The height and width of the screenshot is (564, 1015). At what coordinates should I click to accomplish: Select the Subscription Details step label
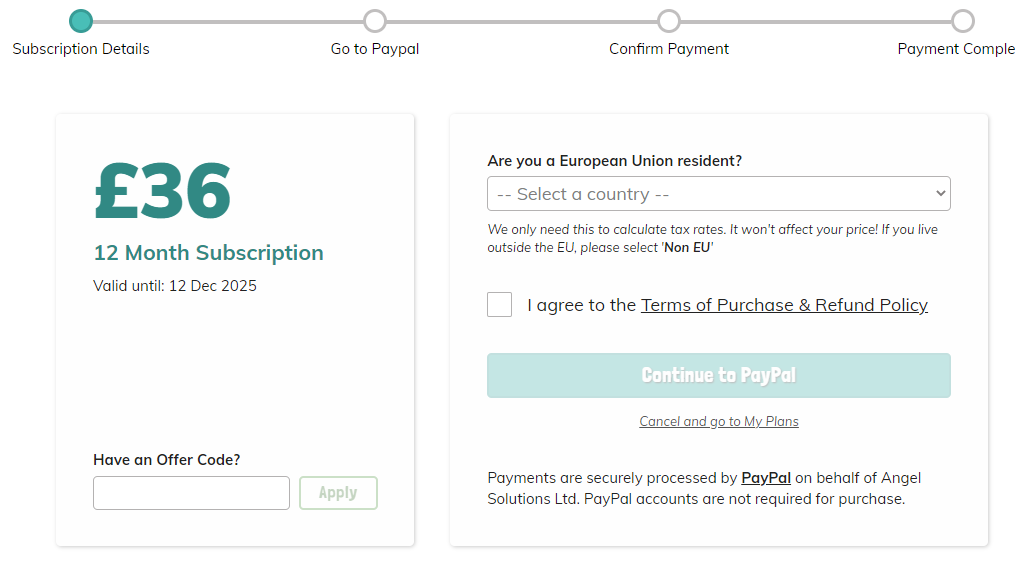pos(81,49)
